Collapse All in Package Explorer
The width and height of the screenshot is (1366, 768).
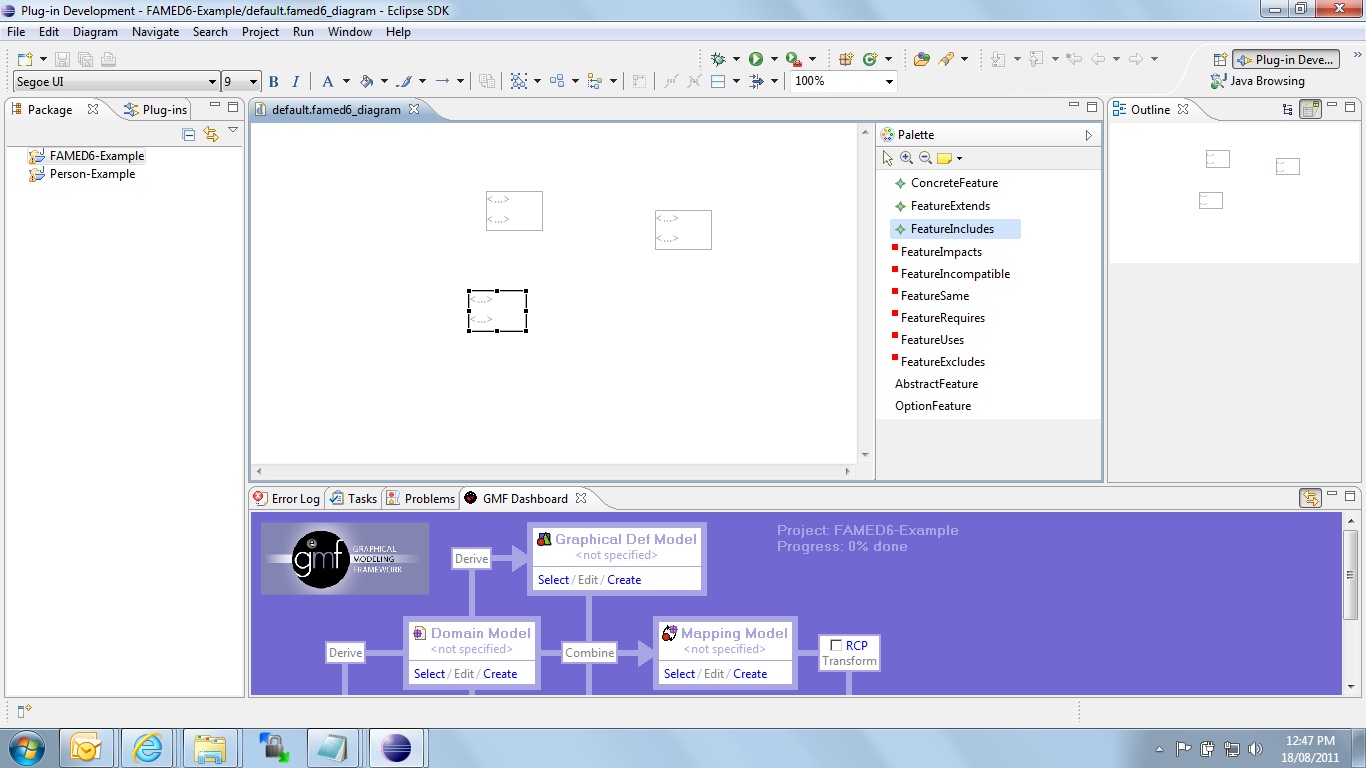pyautogui.click(x=189, y=134)
